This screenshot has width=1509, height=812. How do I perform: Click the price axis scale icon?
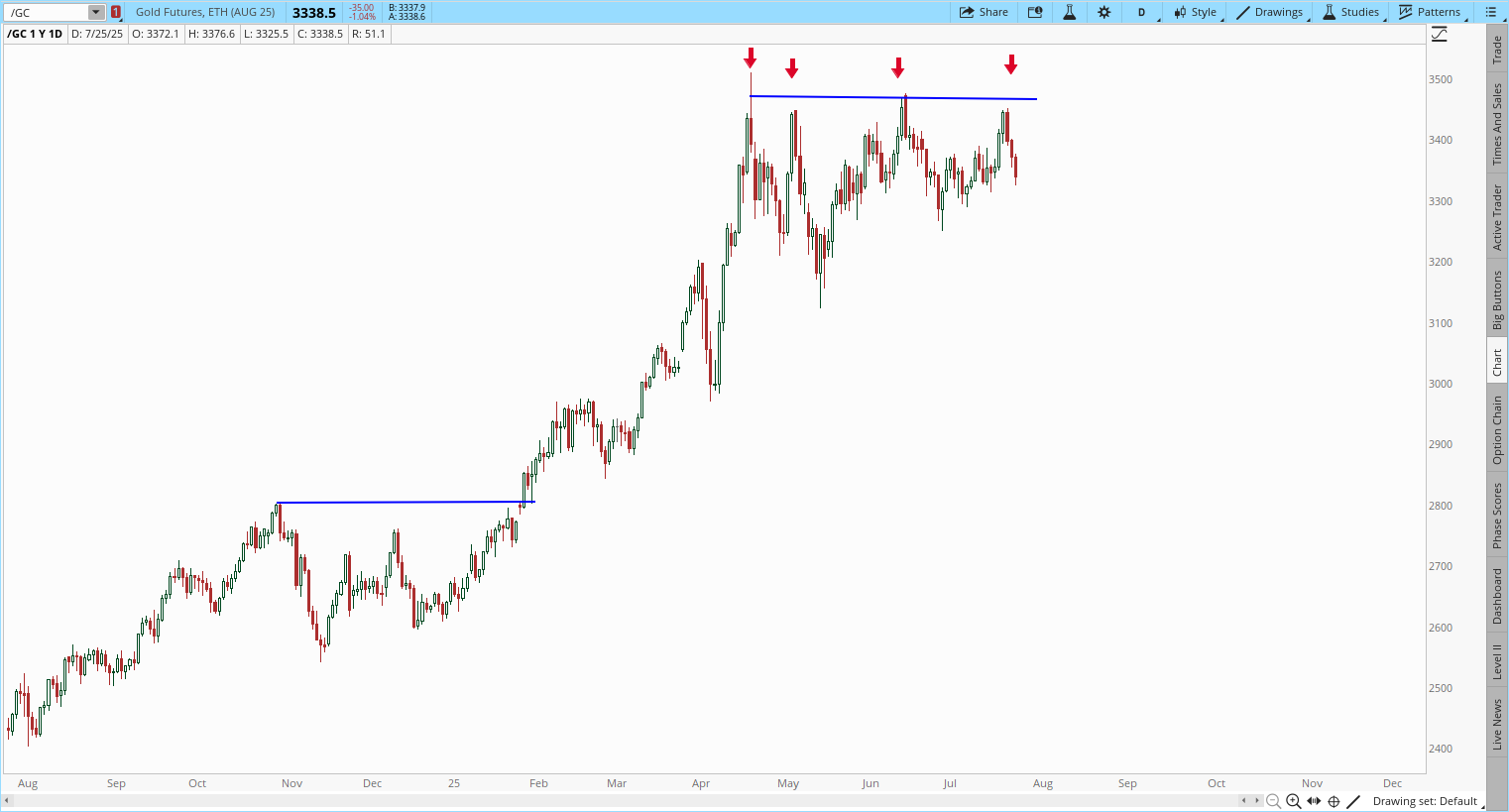pyautogui.click(x=1440, y=35)
